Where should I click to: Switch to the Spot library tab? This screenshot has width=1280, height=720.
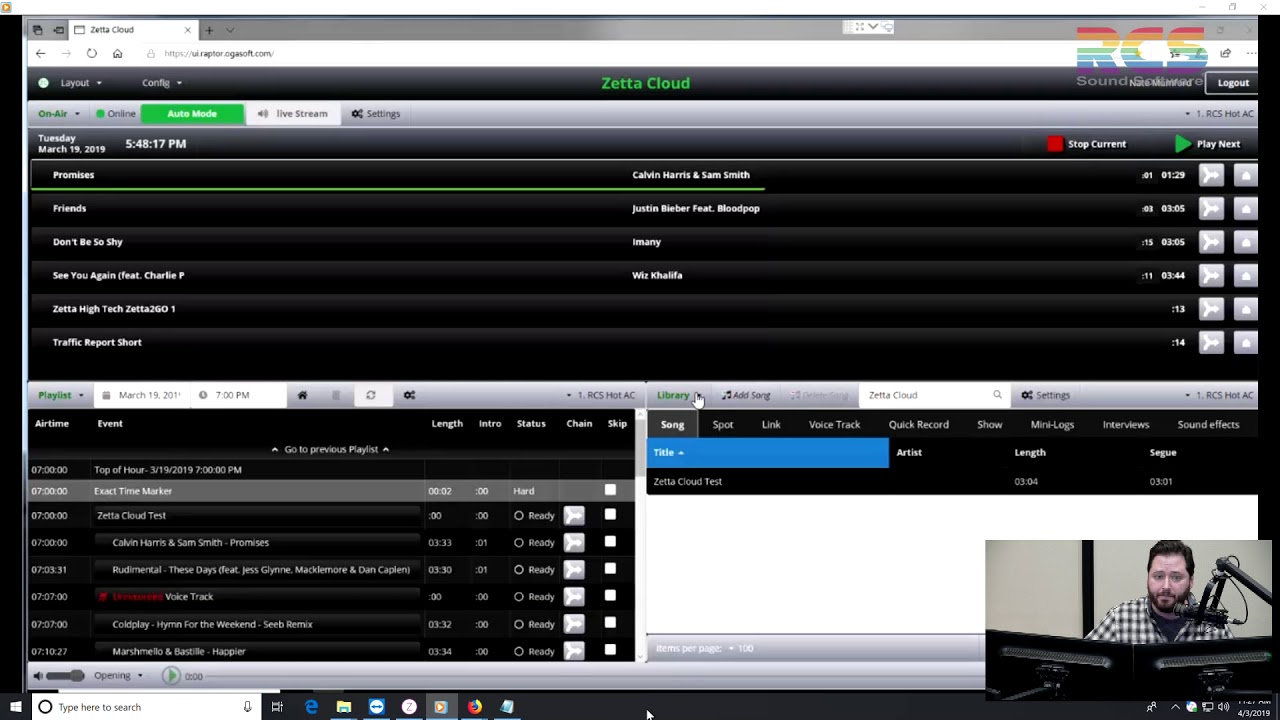coord(723,425)
